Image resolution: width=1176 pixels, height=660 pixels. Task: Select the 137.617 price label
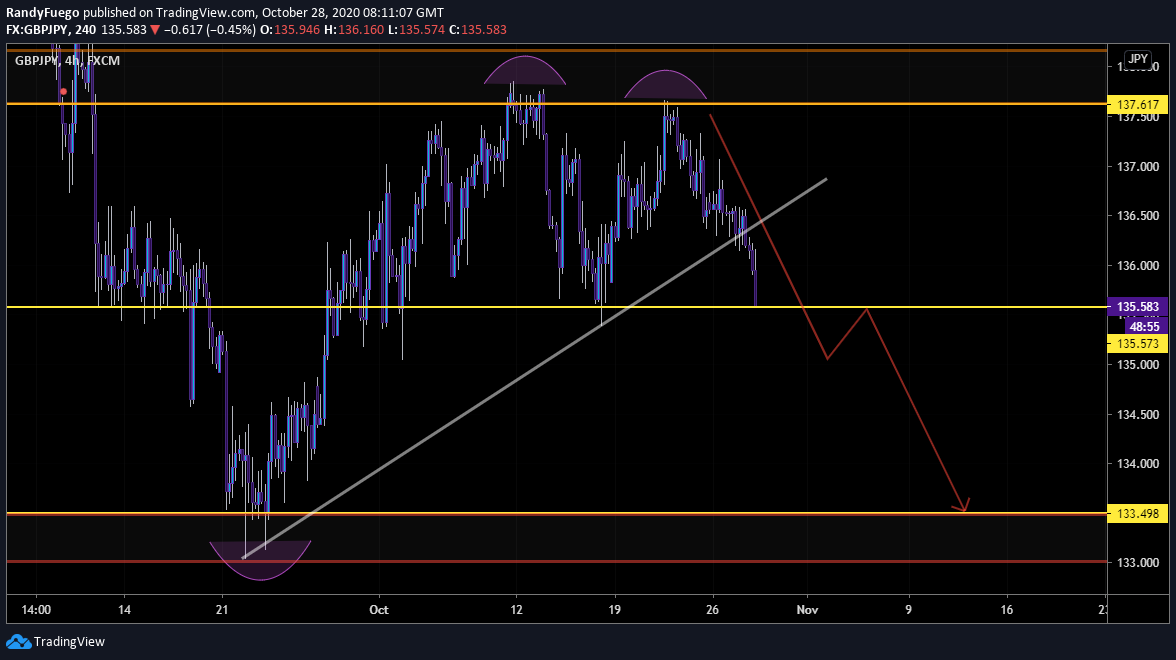point(1138,105)
